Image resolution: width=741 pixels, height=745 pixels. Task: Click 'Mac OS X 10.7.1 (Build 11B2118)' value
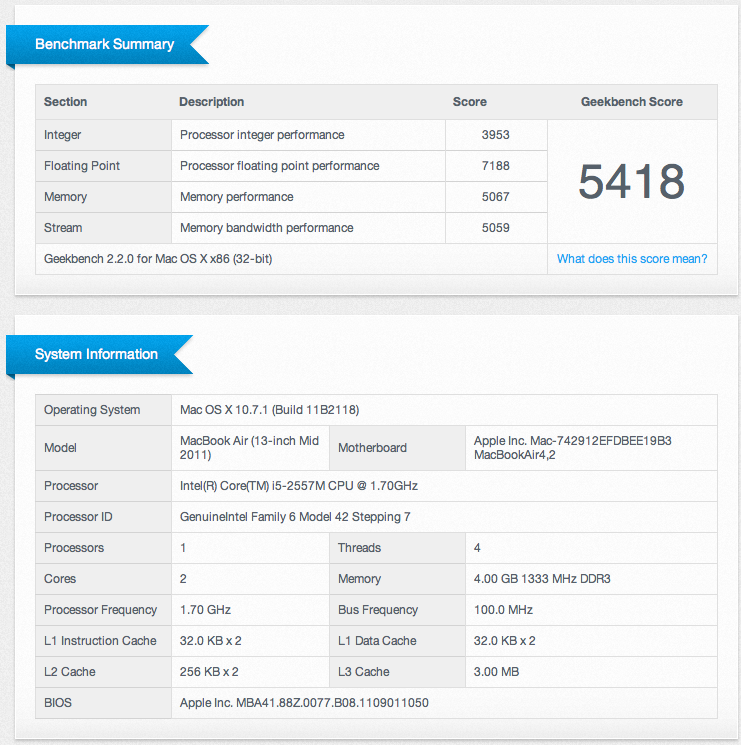[269, 410]
